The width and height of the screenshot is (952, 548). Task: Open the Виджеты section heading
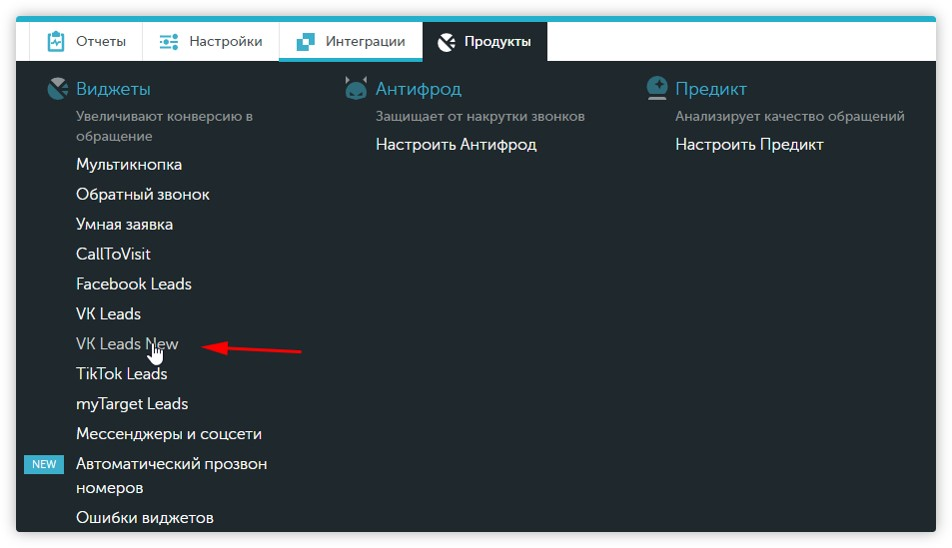pyautogui.click(x=113, y=89)
